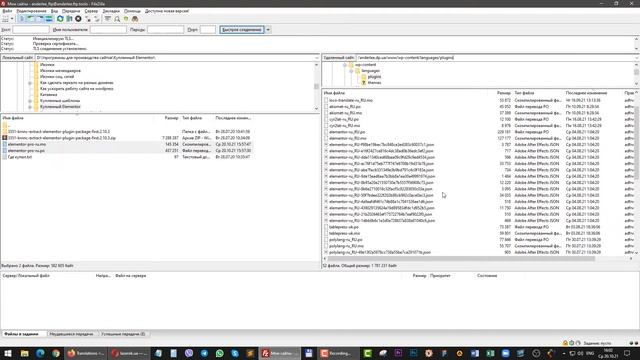Select remote file tablepress-uk.po
Image resolution: width=640 pixels, height=360 pixels.
click(x=344, y=227)
